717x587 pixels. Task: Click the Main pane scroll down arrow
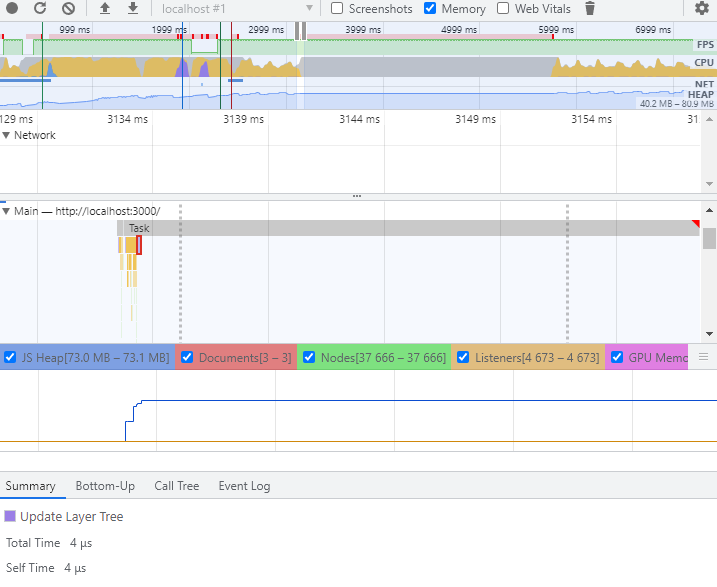click(709, 334)
